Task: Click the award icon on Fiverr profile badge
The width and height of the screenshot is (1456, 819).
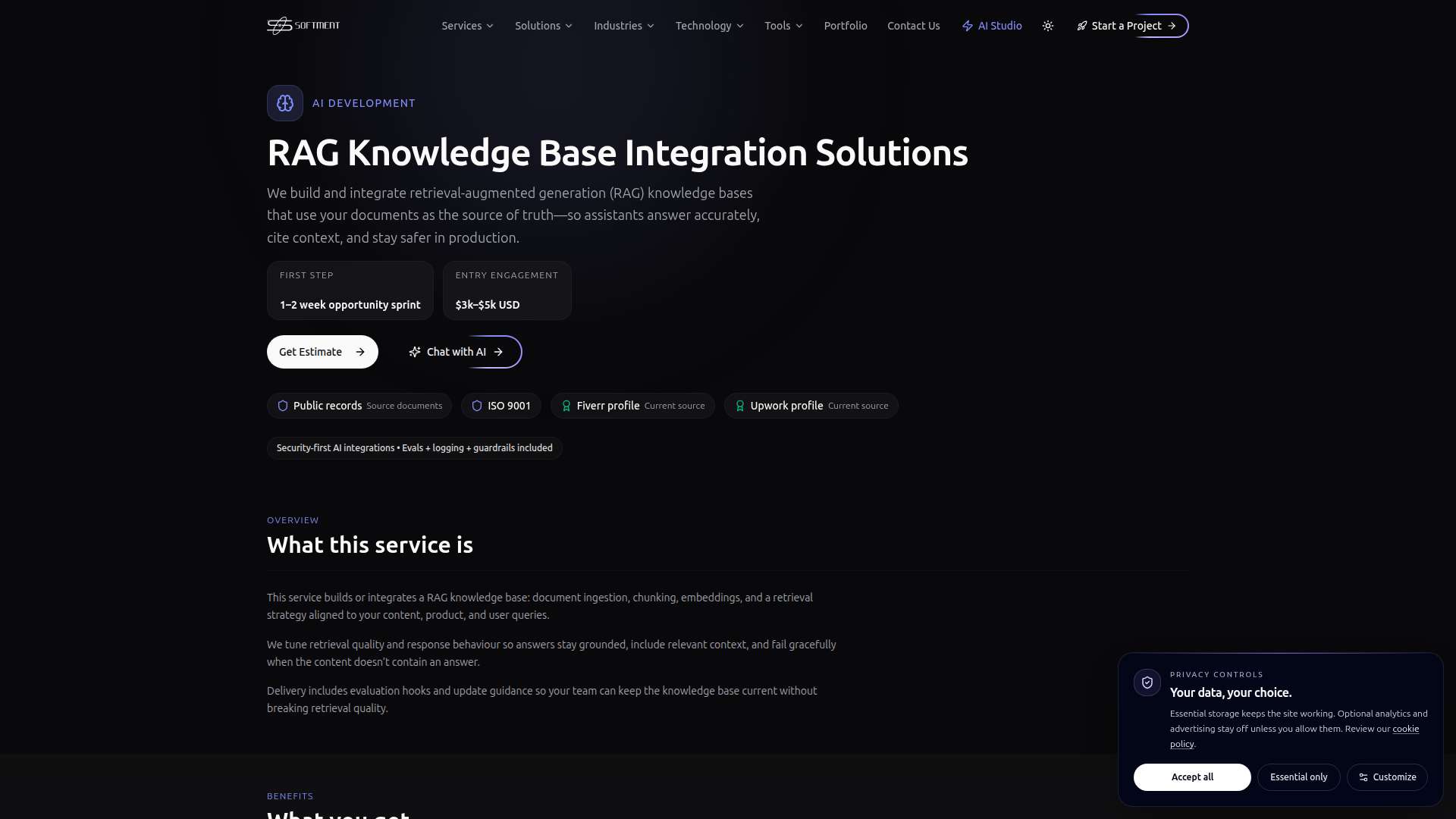Action: tap(566, 406)
